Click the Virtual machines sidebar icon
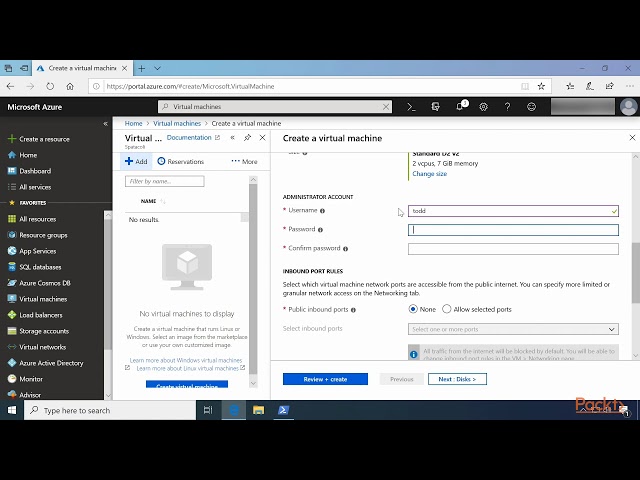The height and width of the screenshot is (480, 640). 12,299
